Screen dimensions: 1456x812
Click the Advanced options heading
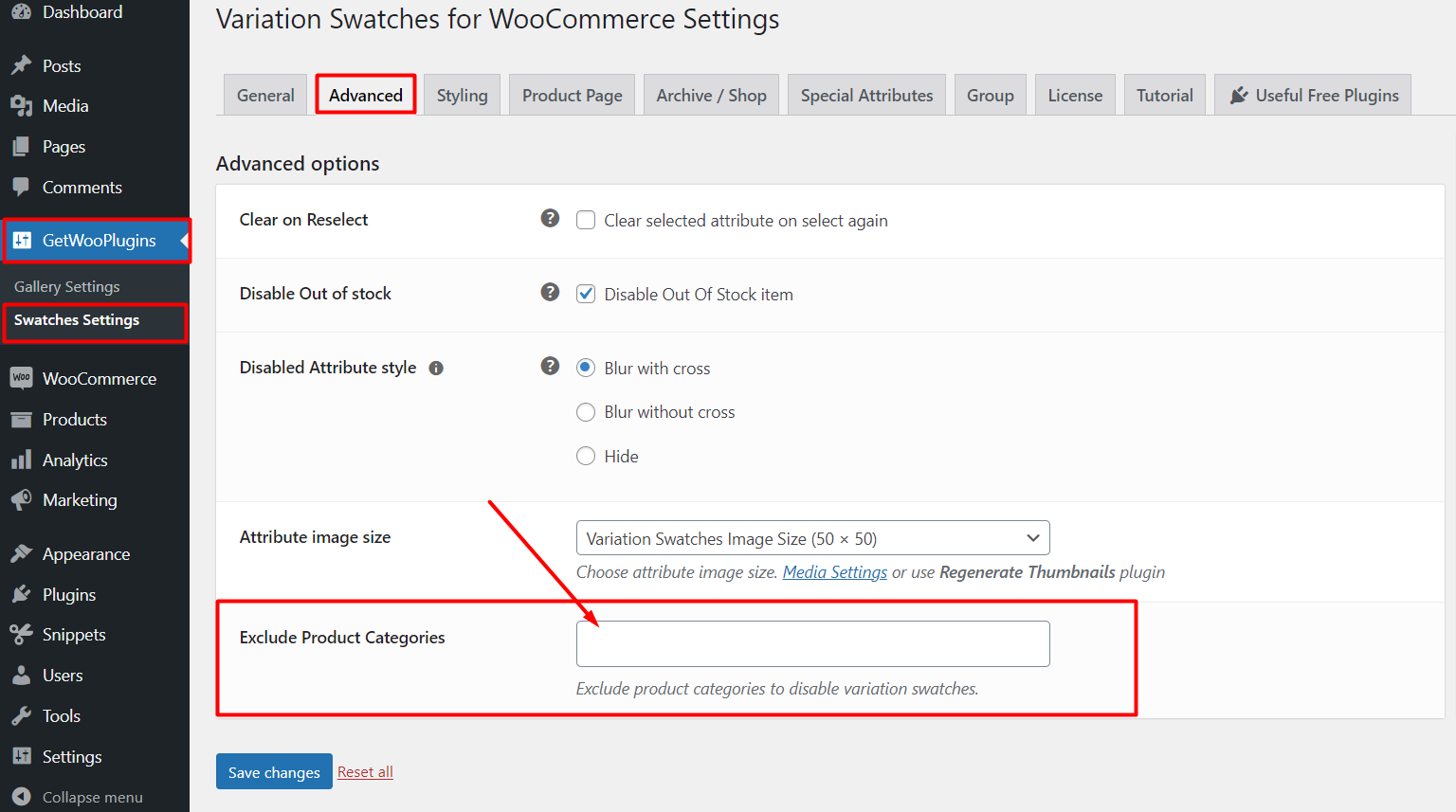298,163
